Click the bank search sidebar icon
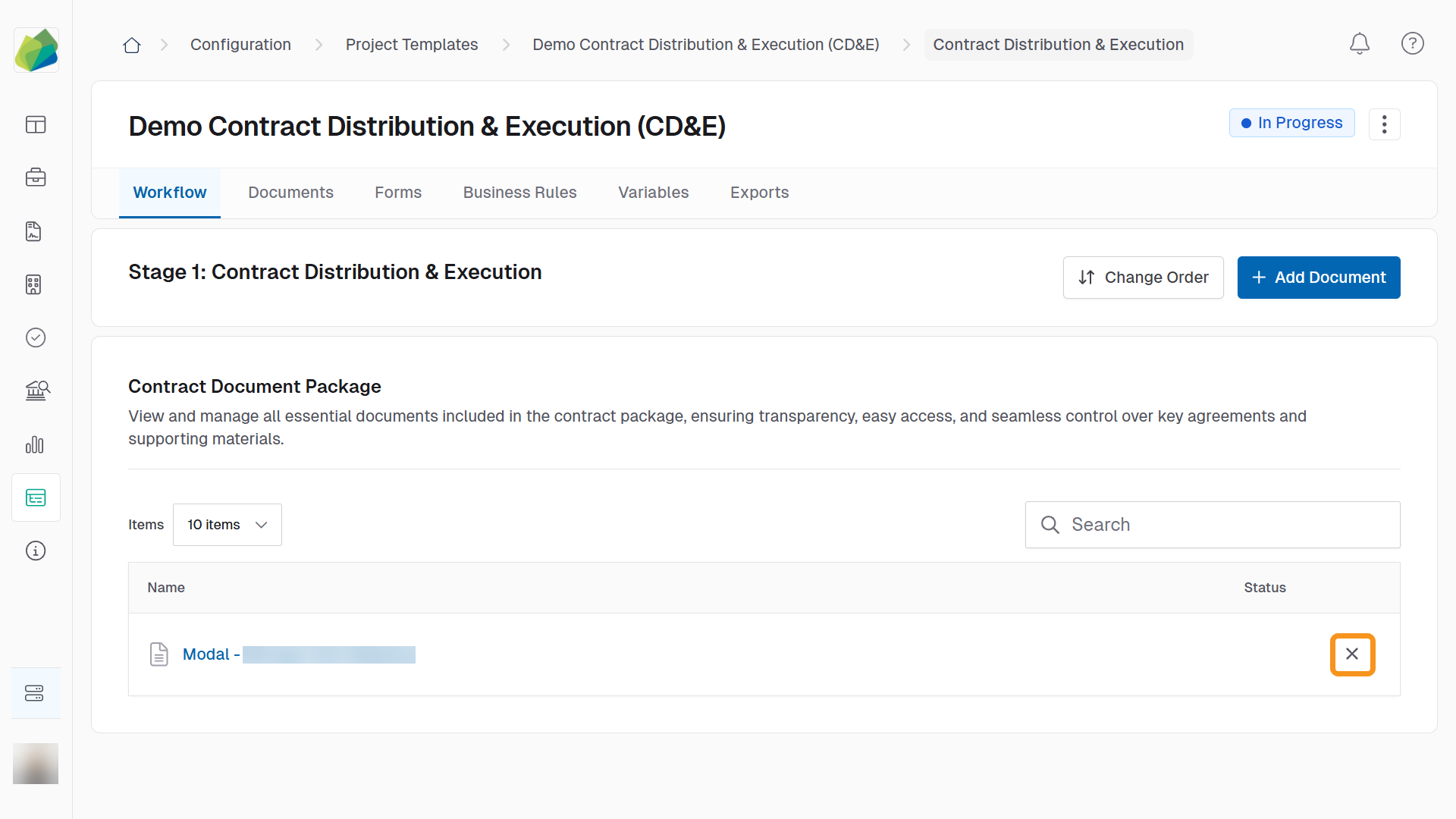This screenshot has width=1456, height=819. pyautogui.click(x=36, y=391)
